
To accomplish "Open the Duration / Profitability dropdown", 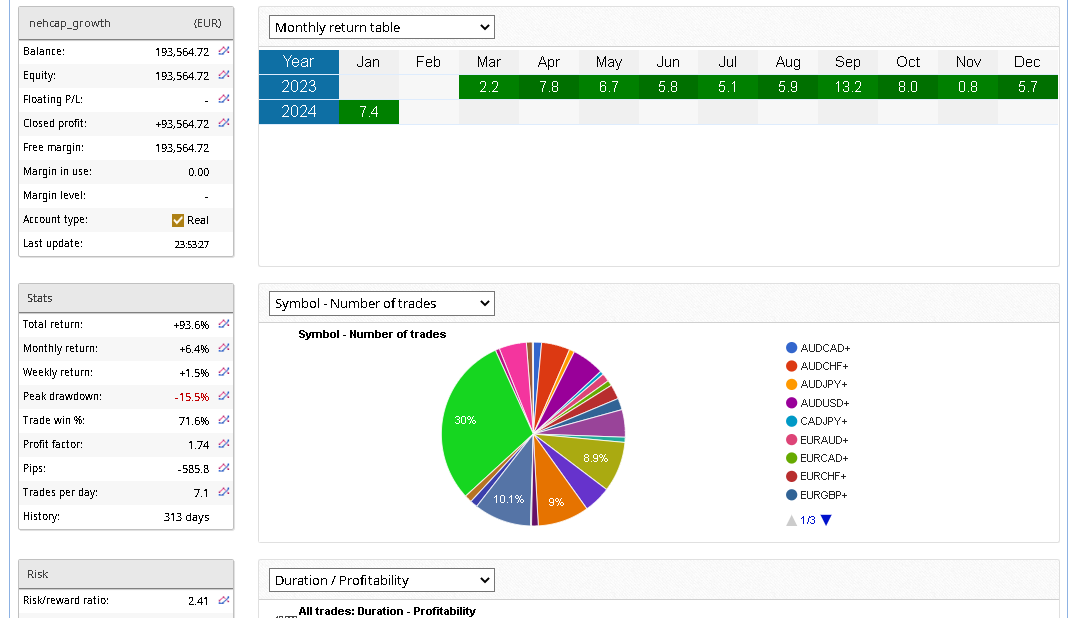I will [382, 580].
